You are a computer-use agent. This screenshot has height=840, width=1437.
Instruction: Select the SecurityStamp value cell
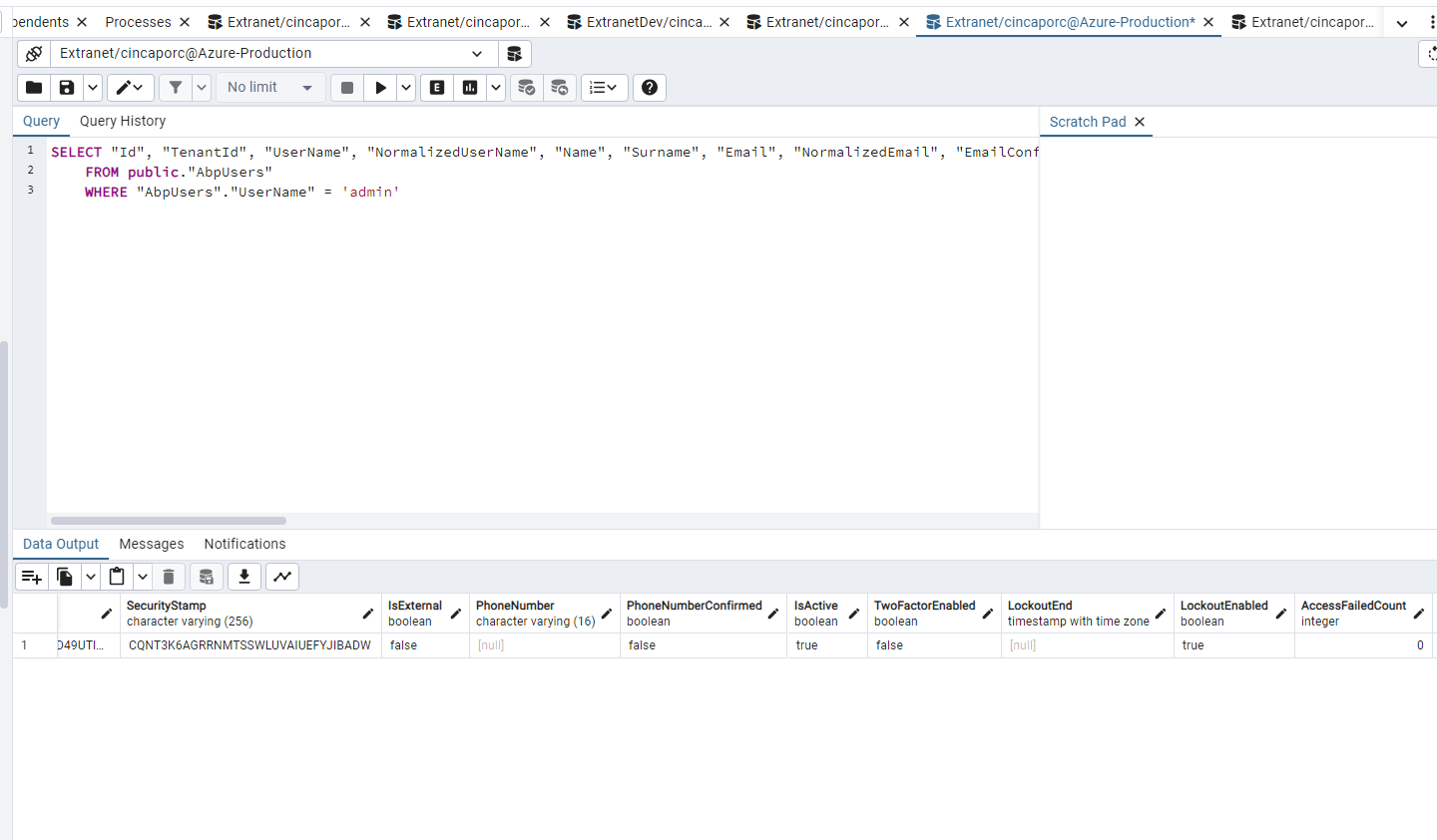click(249, 645)
